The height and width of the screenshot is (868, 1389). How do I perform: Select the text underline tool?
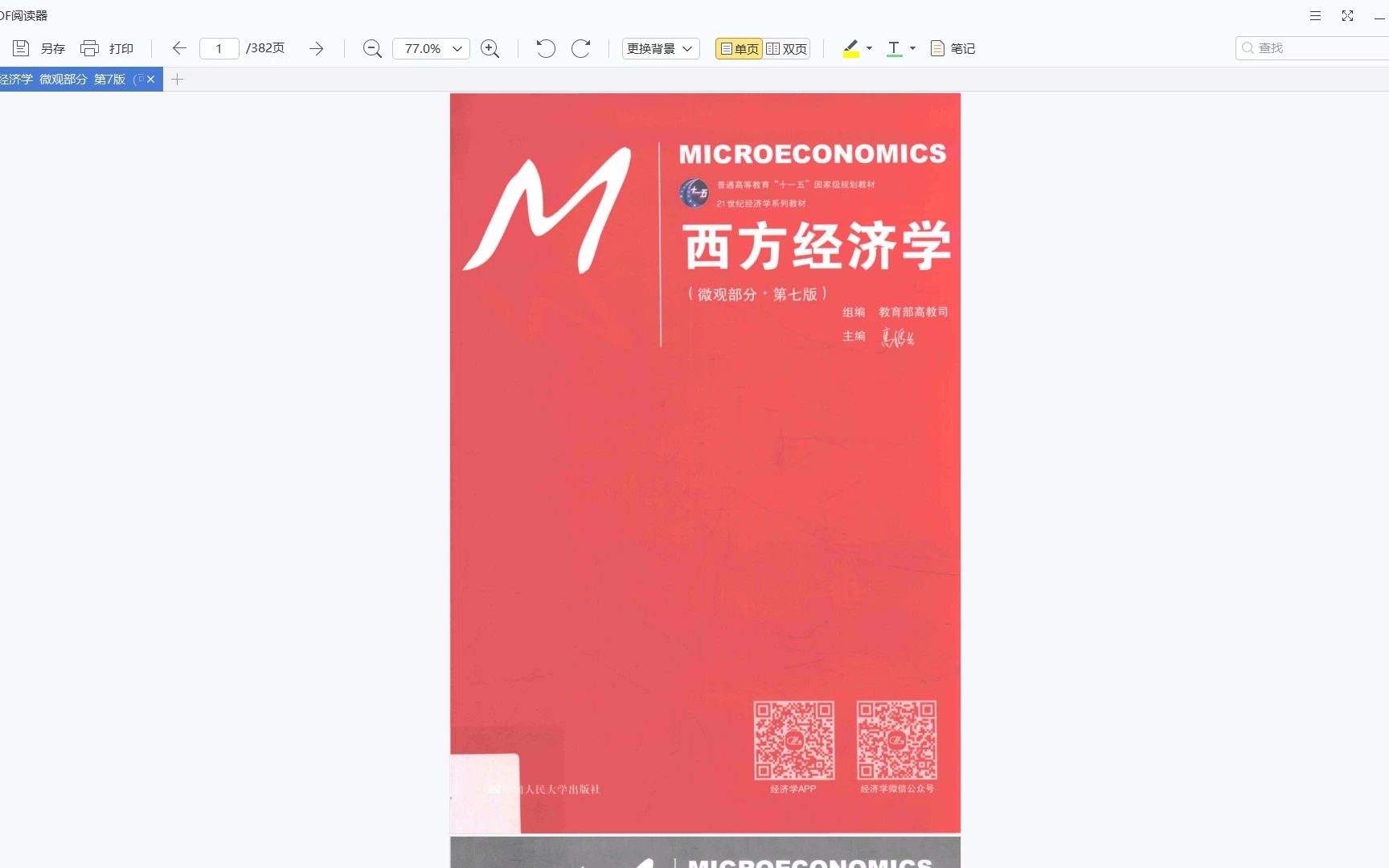pyautogui.click(x=894, y=49)
